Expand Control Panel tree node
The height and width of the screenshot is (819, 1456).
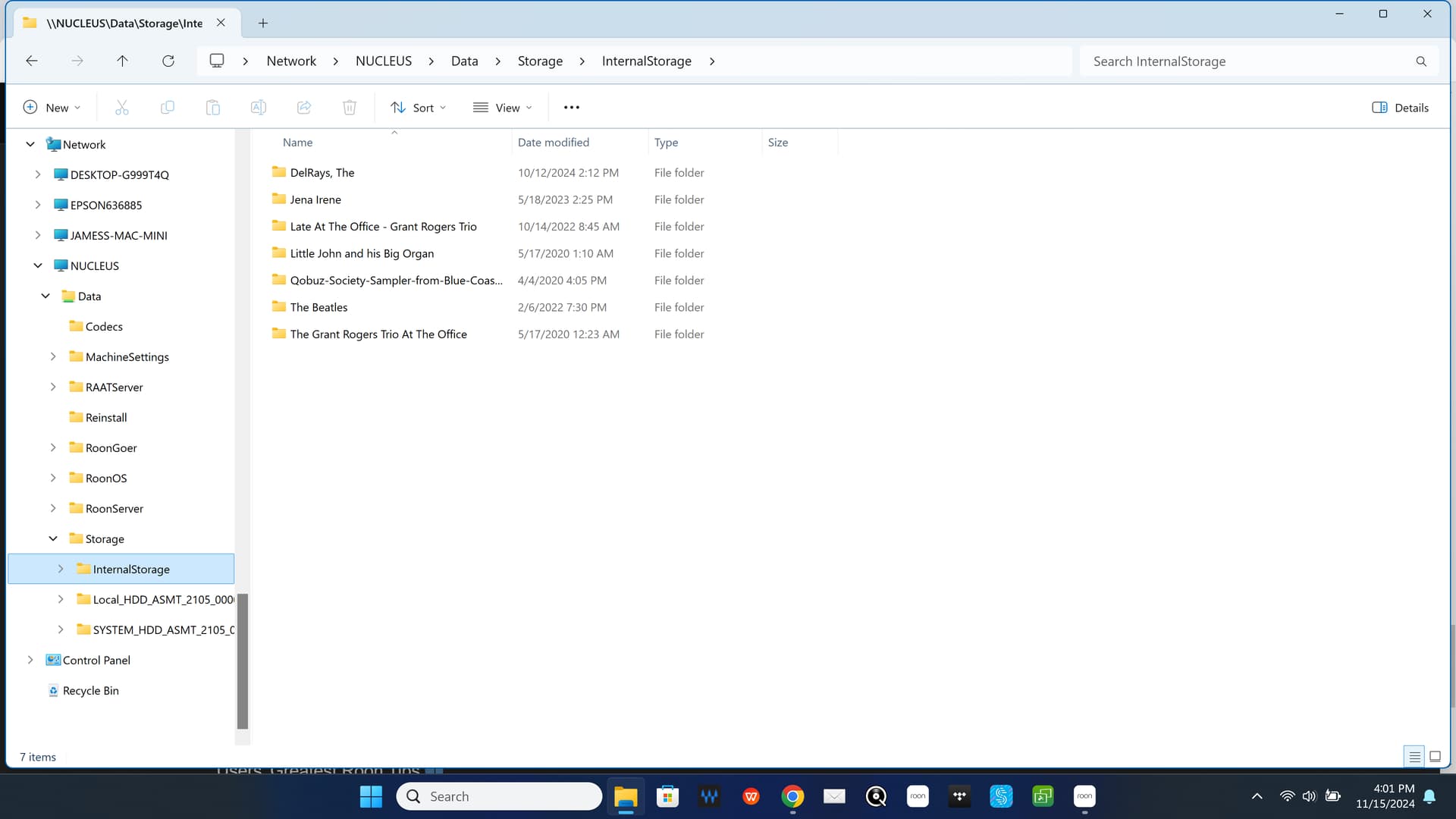(x=30, y=660)
